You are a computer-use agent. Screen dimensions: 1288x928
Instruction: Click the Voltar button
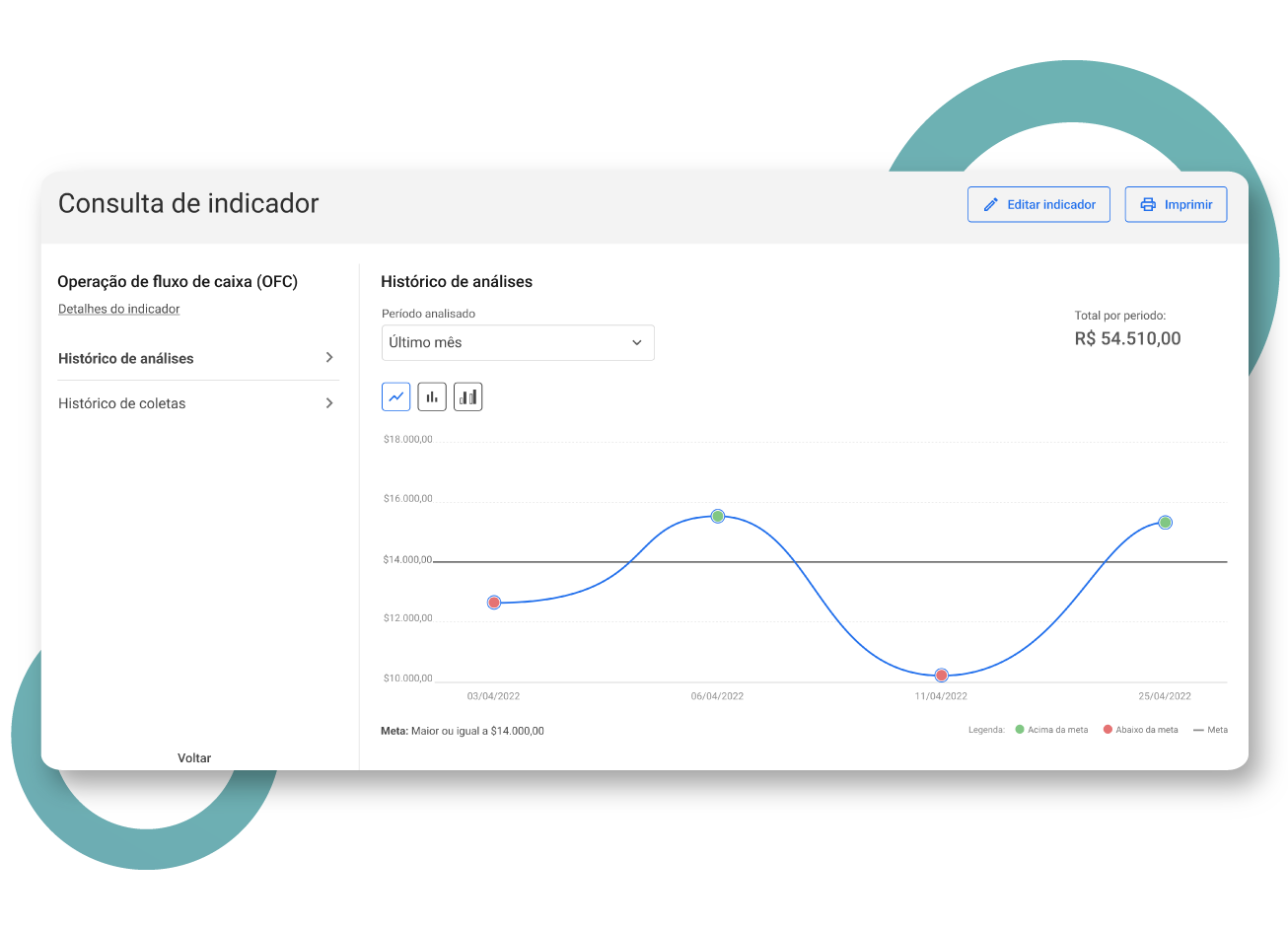[194, 757]
